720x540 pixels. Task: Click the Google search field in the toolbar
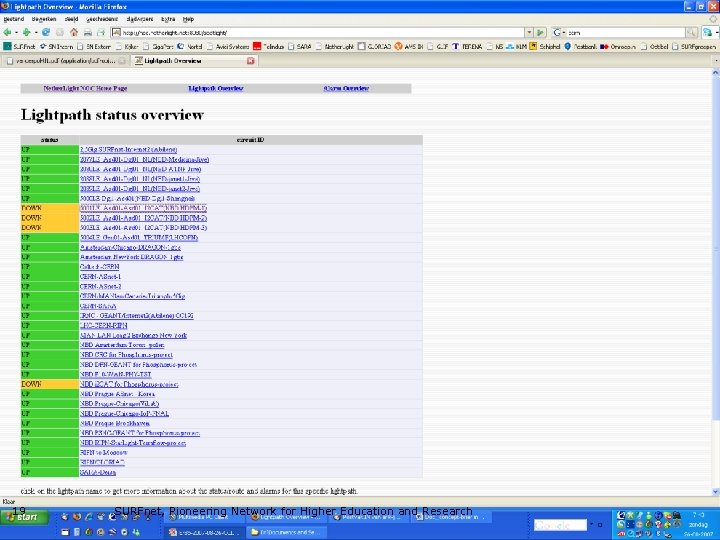click(625, 33)
